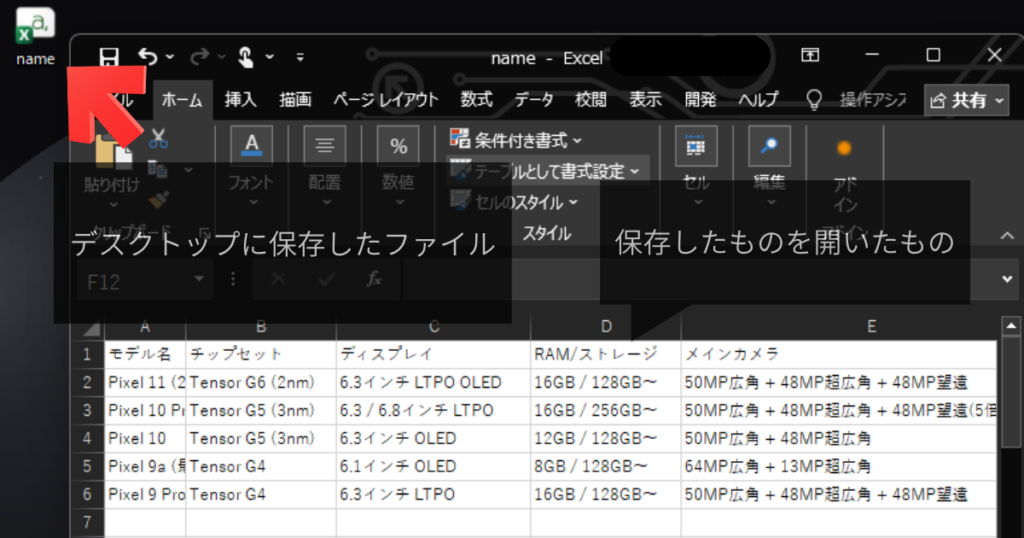Click cell 'Pixel 9 Pro' in row 6
Image resolution: width=1024 pixels, height=538 pixels.
(x=145, y=495)
